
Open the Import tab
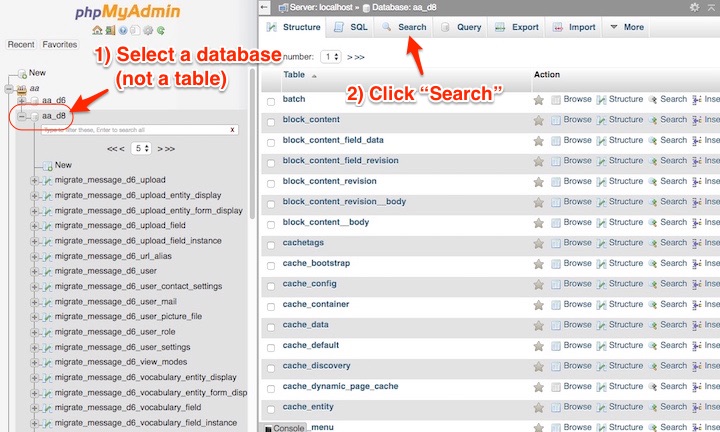[x=574, y=27]
